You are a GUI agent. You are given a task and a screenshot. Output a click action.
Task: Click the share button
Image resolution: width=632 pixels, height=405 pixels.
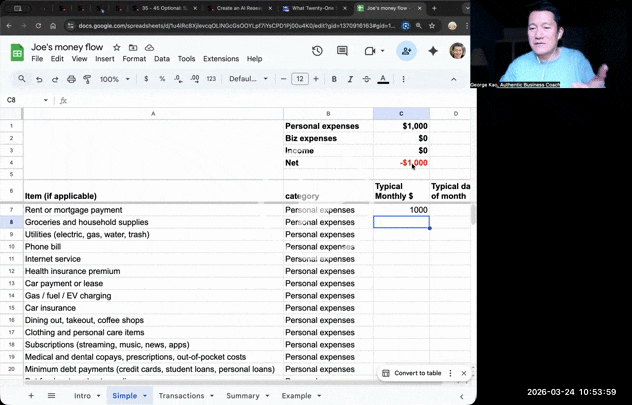coord(406,51)
